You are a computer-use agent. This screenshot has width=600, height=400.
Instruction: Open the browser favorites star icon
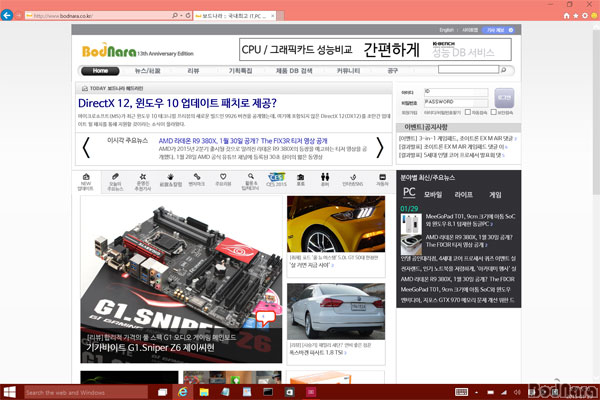(576, 16)
